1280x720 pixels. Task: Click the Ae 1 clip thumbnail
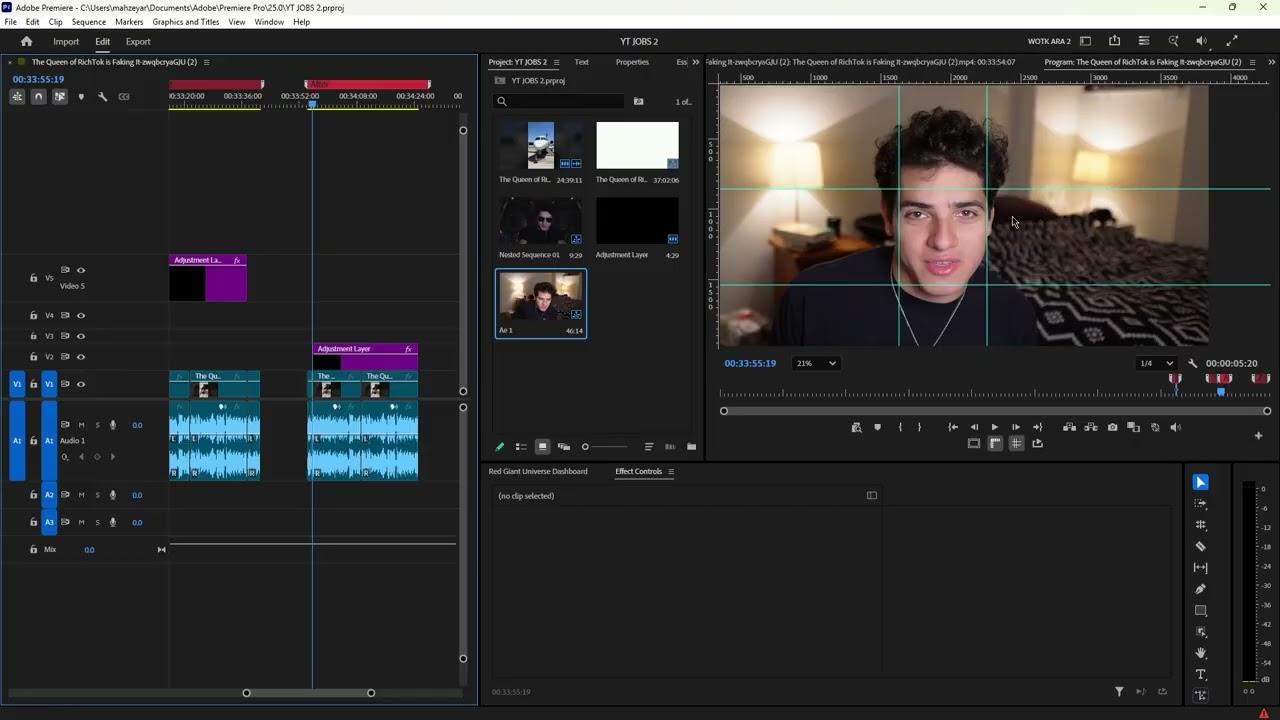click(541, 297)
